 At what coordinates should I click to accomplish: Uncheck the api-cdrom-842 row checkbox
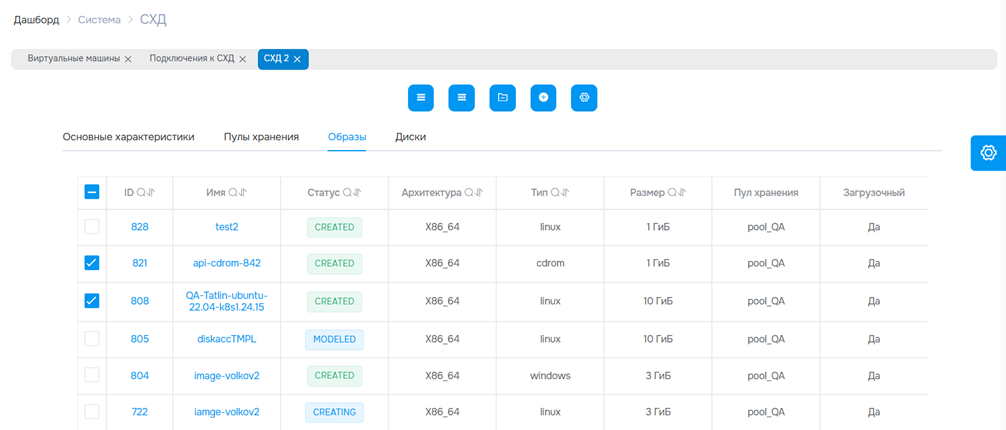(x=91, y=263)
